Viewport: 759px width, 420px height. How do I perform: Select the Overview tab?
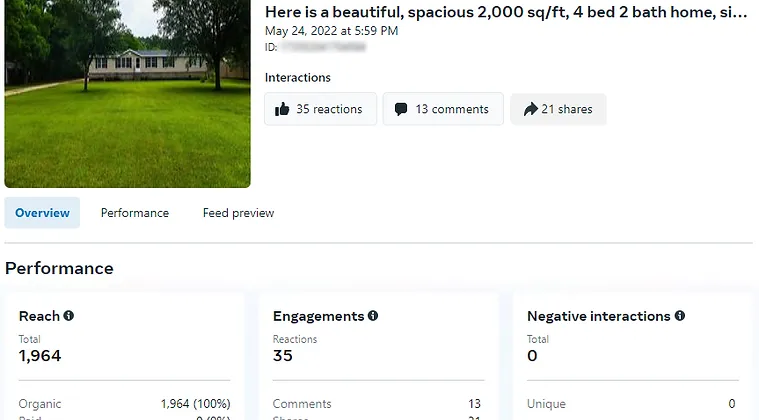pyautogui.click(x=42, y=213)
